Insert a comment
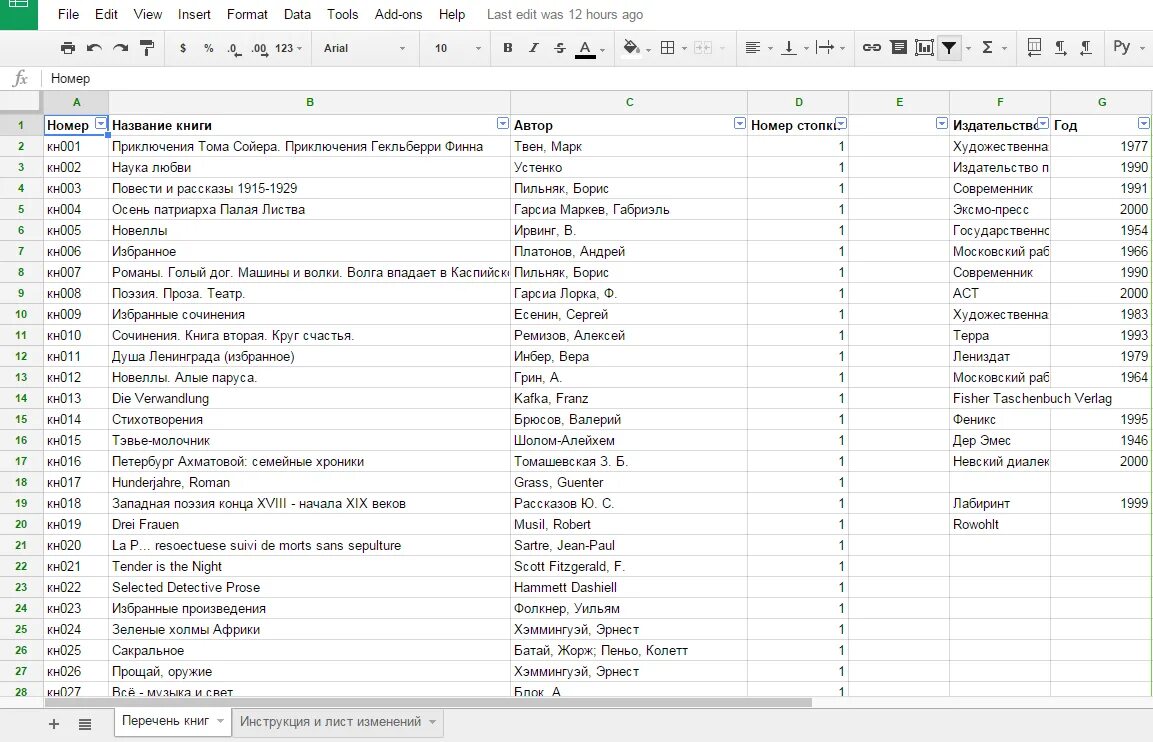 point(898,48)
